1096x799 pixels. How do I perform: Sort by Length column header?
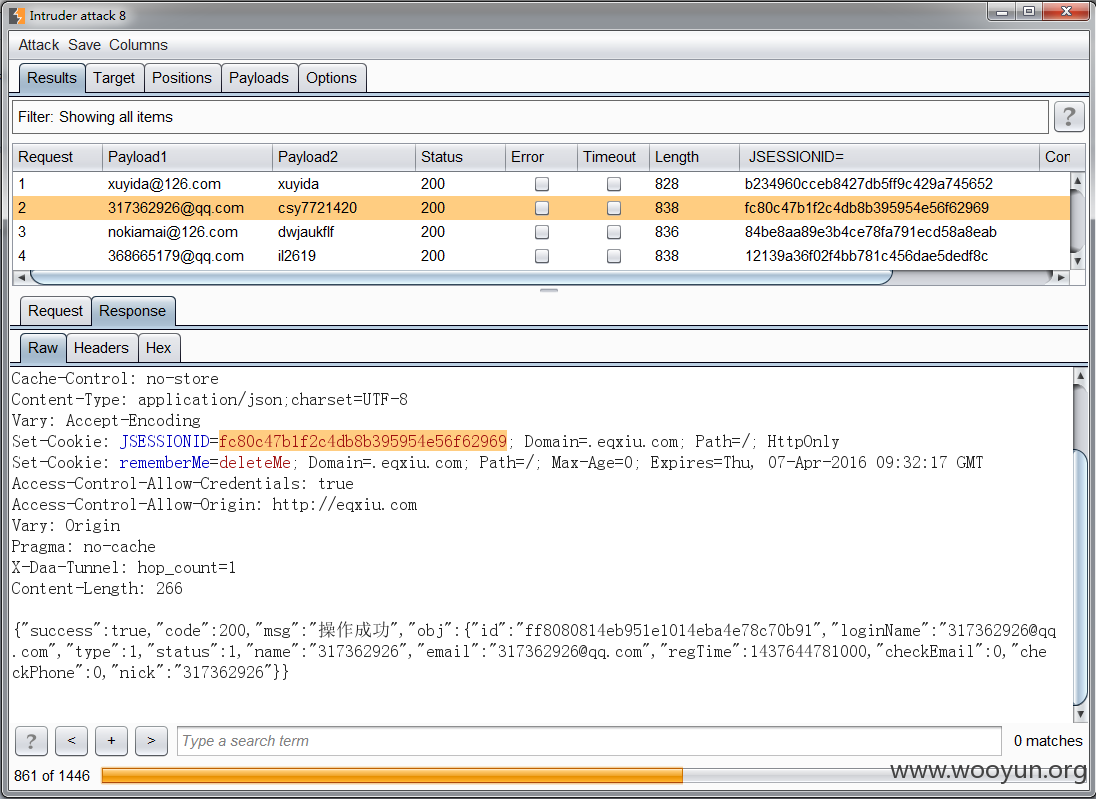[x=695, y=157]
